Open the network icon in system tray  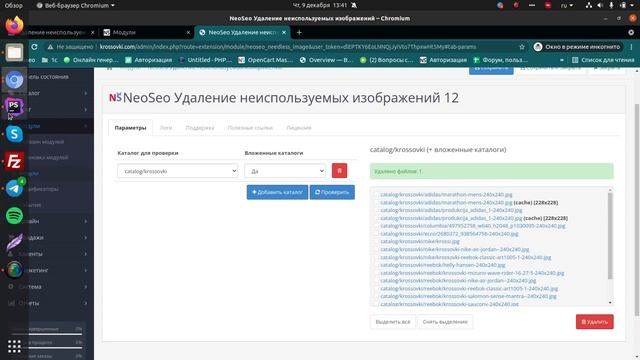pos(589,5)
